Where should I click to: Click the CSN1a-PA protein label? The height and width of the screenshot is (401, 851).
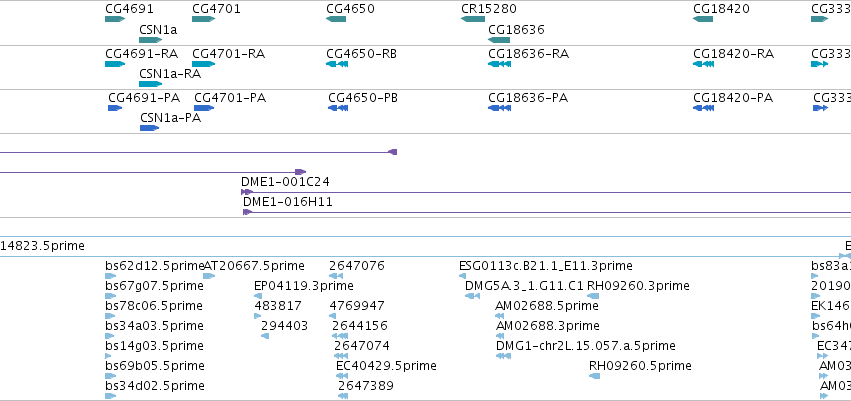[x=170, y=118]
